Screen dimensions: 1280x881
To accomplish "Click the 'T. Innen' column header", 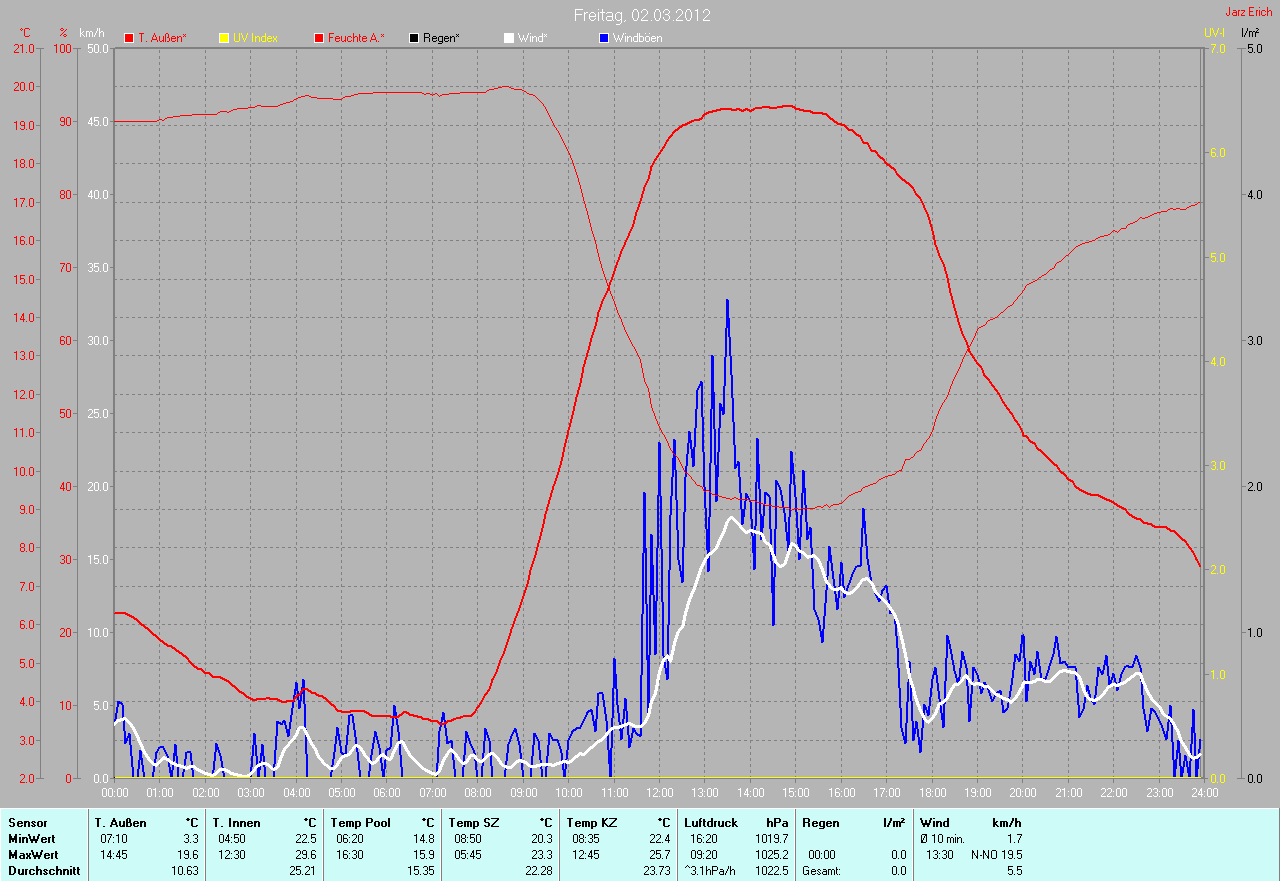I will (236, 823).
